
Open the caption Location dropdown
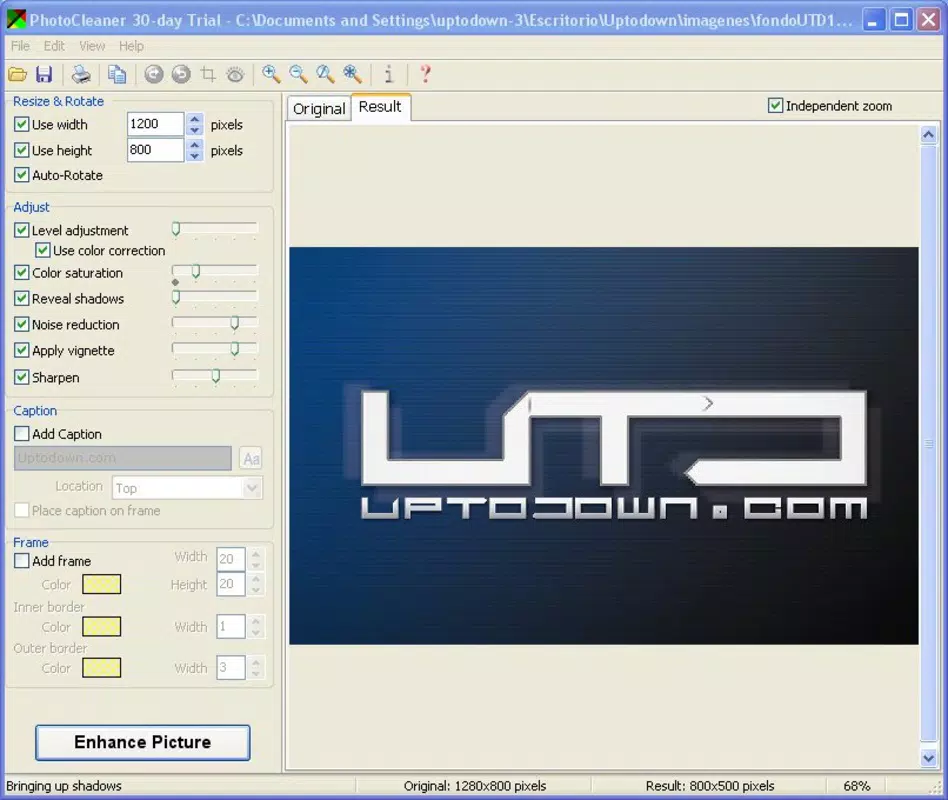pos(252,488)
